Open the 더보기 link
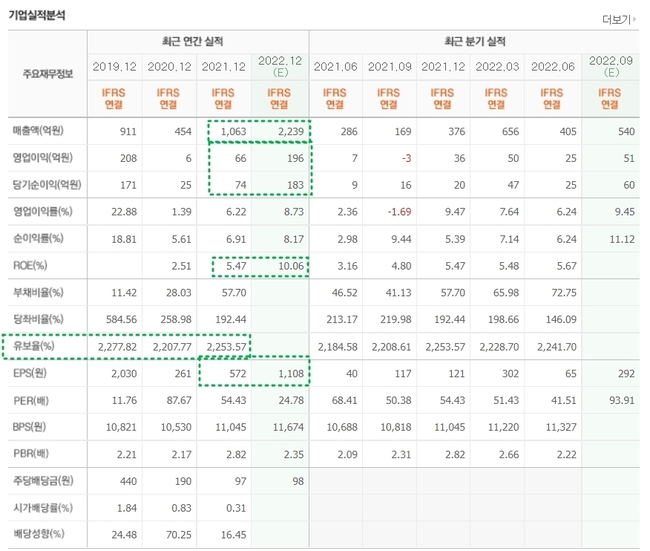This screenshot has width=650, height=551. tap(618, 19)
